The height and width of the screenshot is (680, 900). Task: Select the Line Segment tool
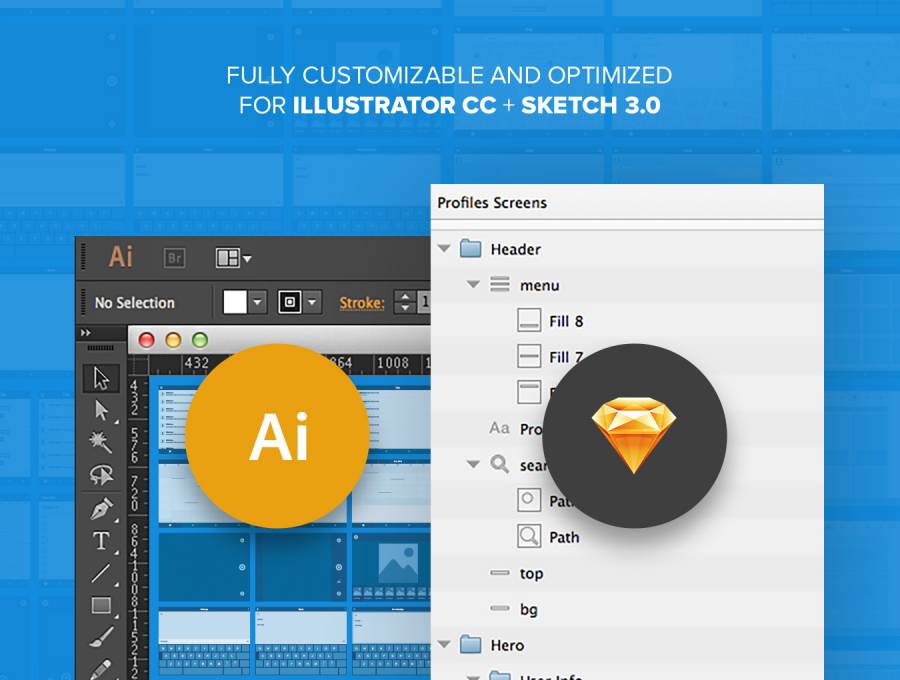[101, 573]
